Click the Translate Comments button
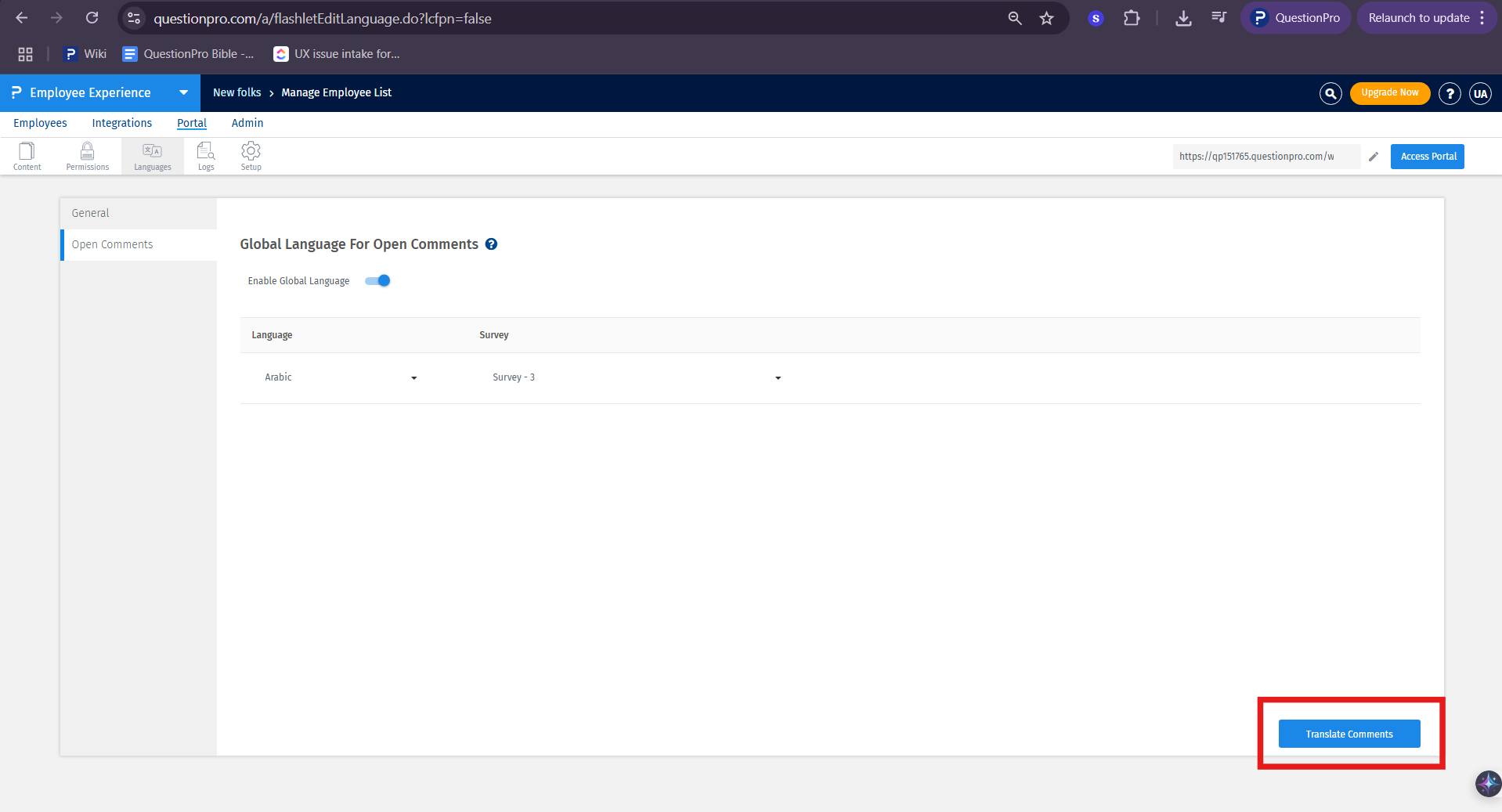The width and height of the screenshot is (1502, 812). (x=1349, y=734)
